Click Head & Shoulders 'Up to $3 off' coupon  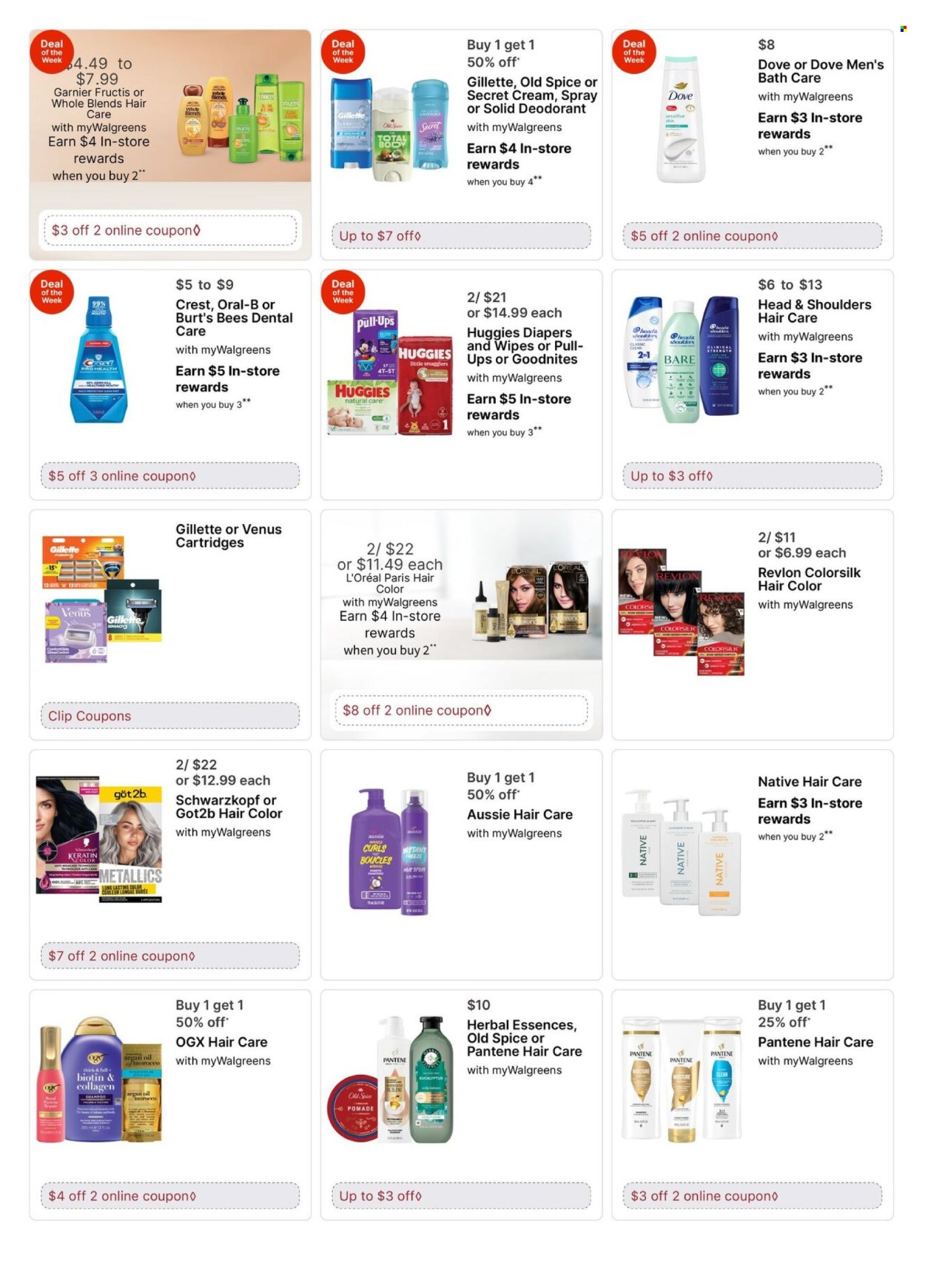752,476
